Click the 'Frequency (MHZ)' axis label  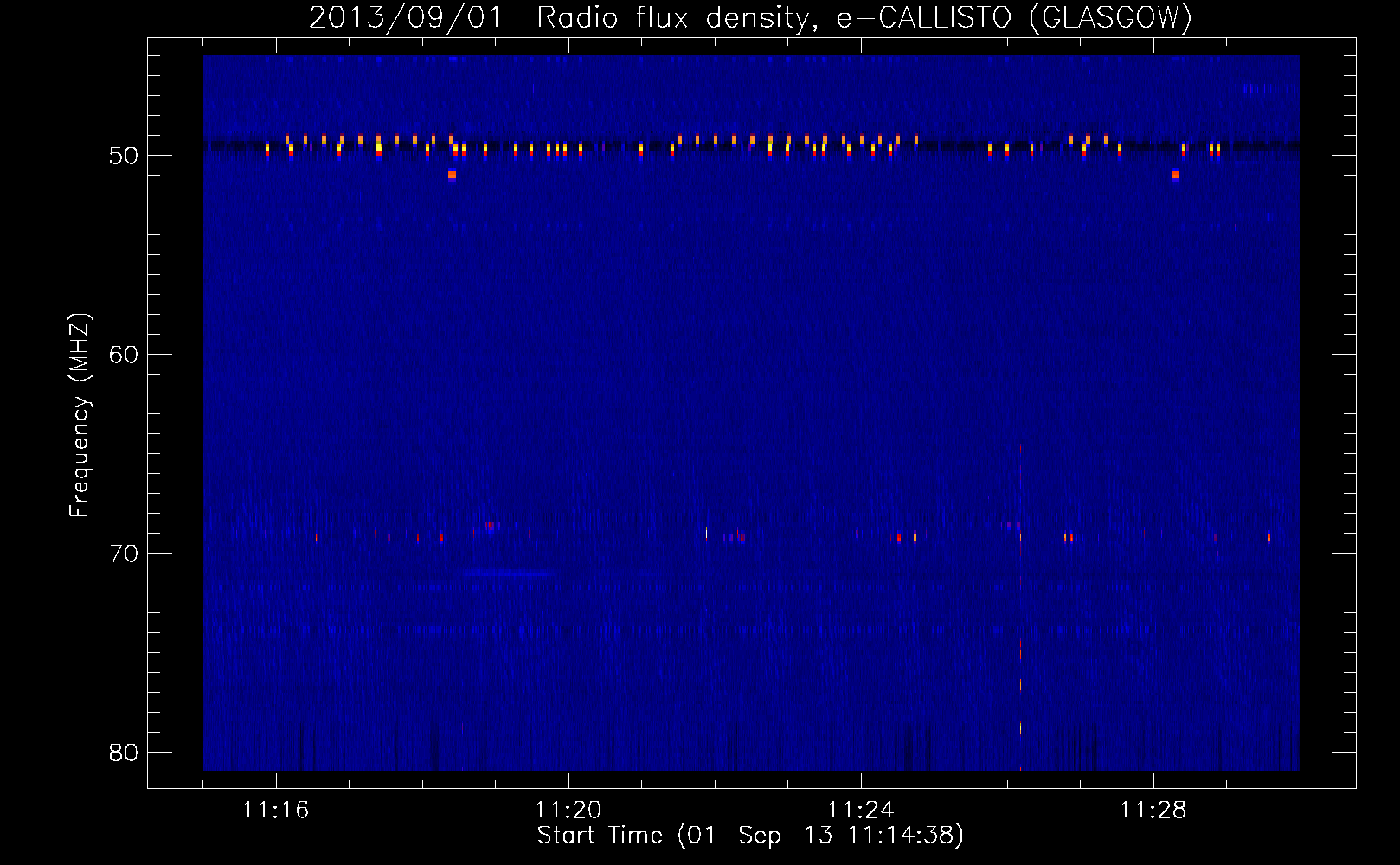tap(79, 415)
